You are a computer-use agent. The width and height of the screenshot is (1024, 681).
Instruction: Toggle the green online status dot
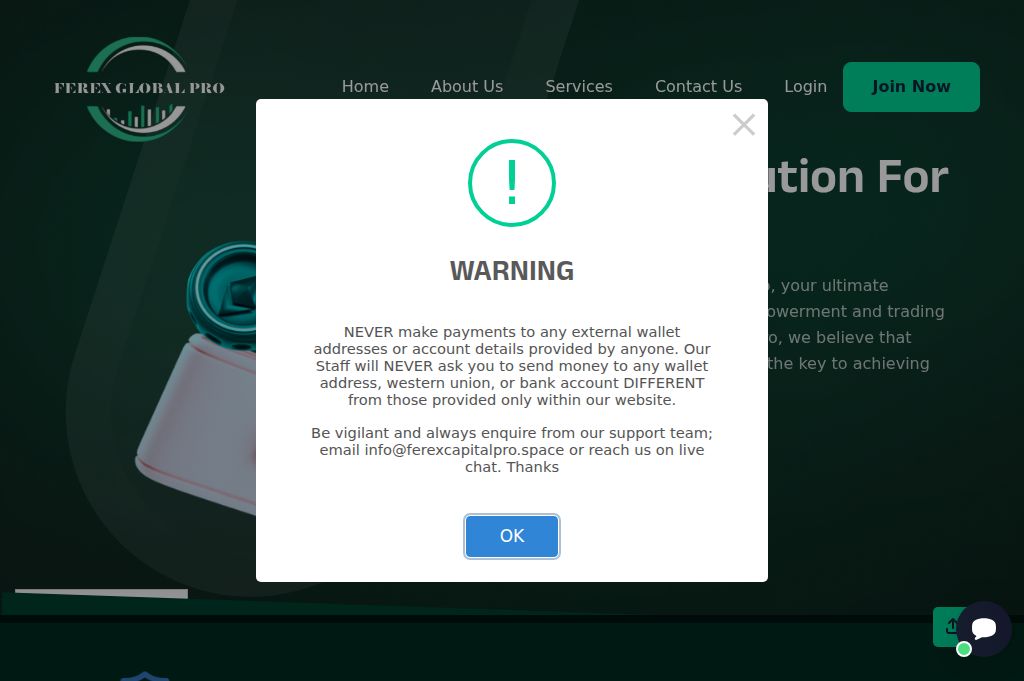[963, 649]
